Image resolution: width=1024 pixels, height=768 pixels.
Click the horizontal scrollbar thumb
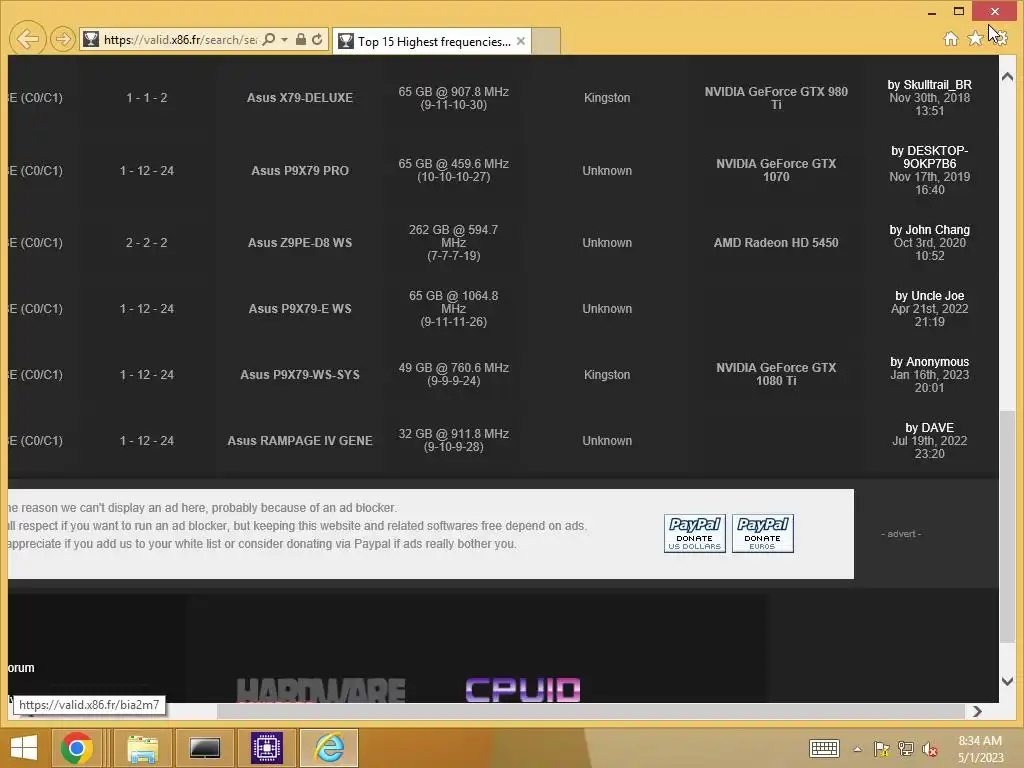(590, 711)
